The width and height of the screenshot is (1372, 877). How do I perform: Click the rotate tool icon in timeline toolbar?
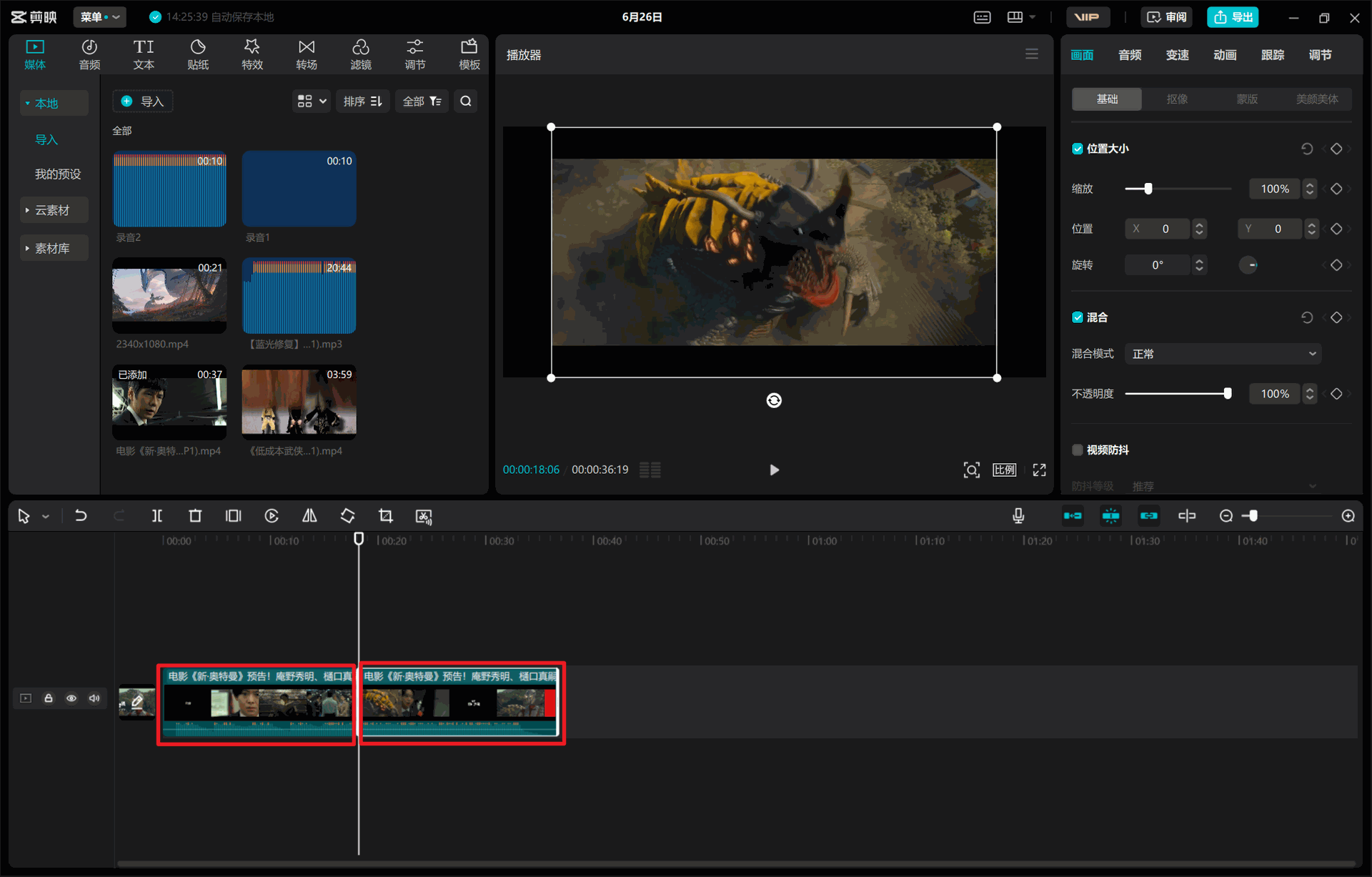(x=348, y=516)
